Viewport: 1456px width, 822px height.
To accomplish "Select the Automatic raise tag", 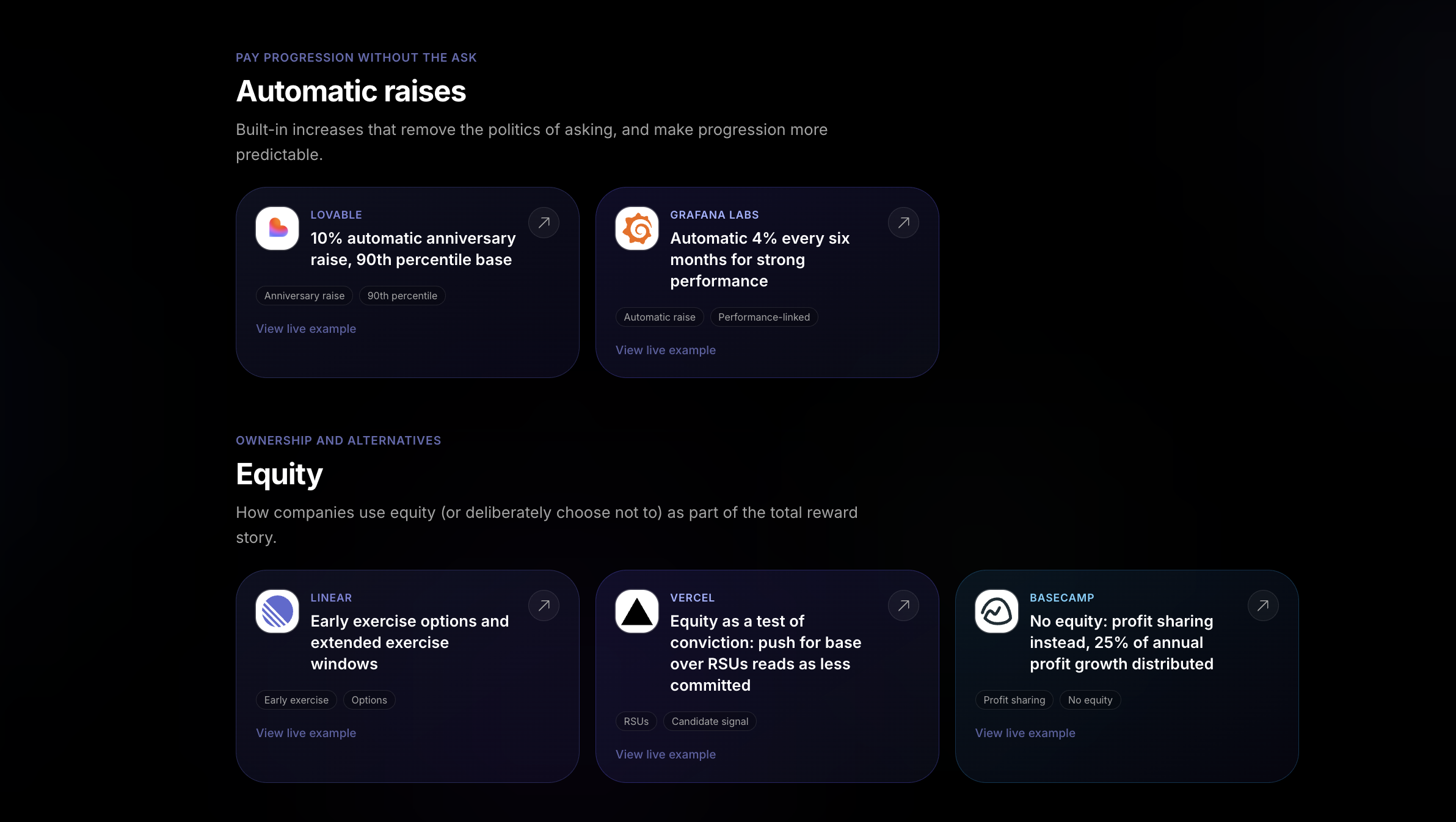I will 660,317.
